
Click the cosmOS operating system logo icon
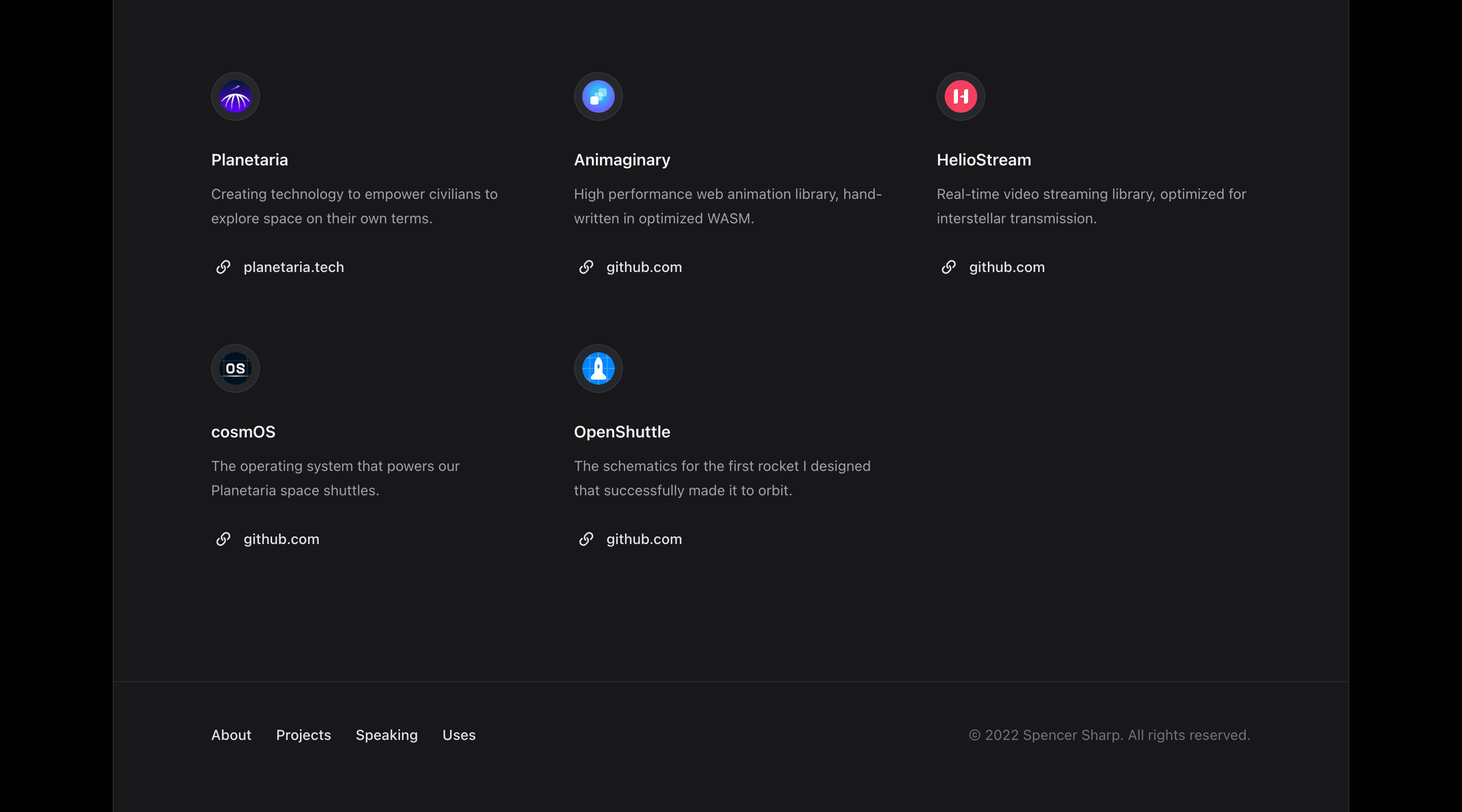[x=235, y=368]
